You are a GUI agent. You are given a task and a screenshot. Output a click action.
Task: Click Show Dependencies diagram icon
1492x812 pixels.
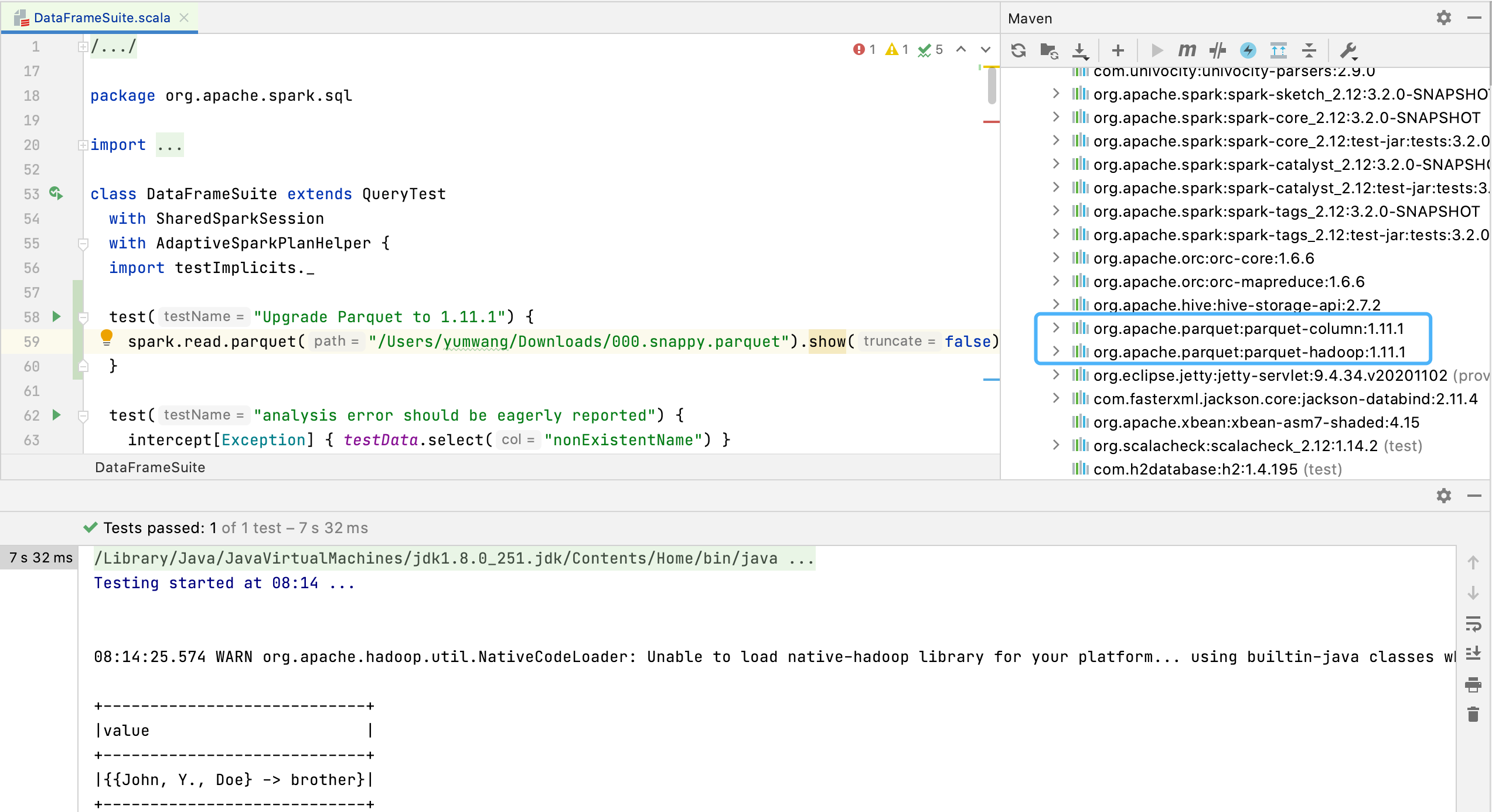(x=1278, y=50)
